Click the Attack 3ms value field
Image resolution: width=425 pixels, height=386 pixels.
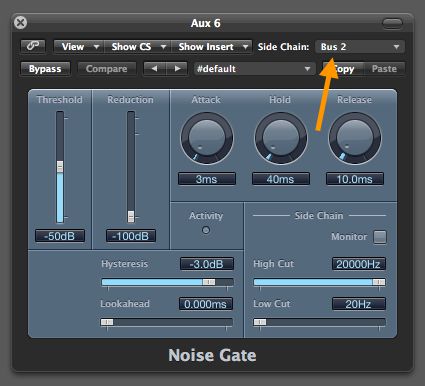click(207, 179)
